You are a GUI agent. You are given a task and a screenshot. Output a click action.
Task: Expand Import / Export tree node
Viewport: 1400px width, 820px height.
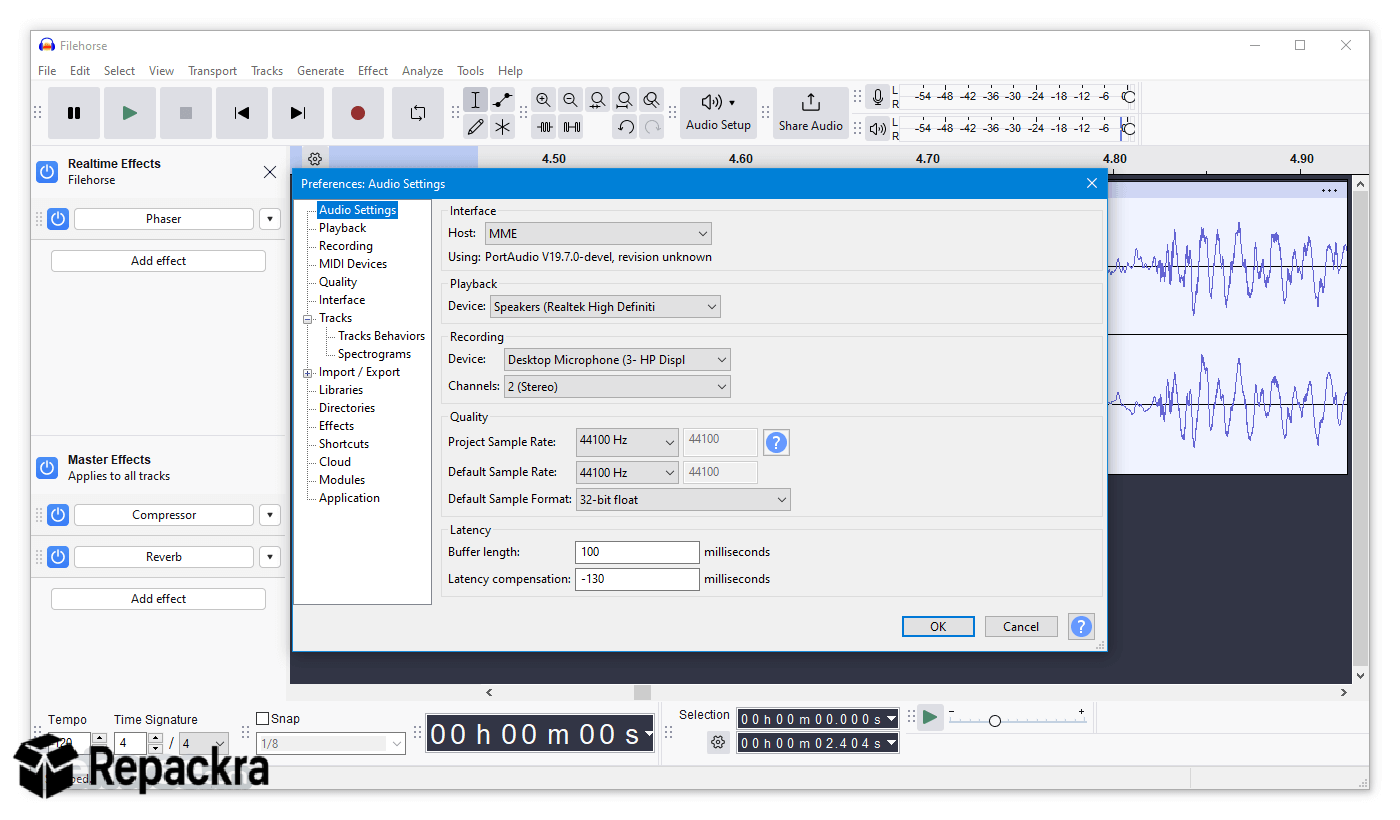coord(308,373)
